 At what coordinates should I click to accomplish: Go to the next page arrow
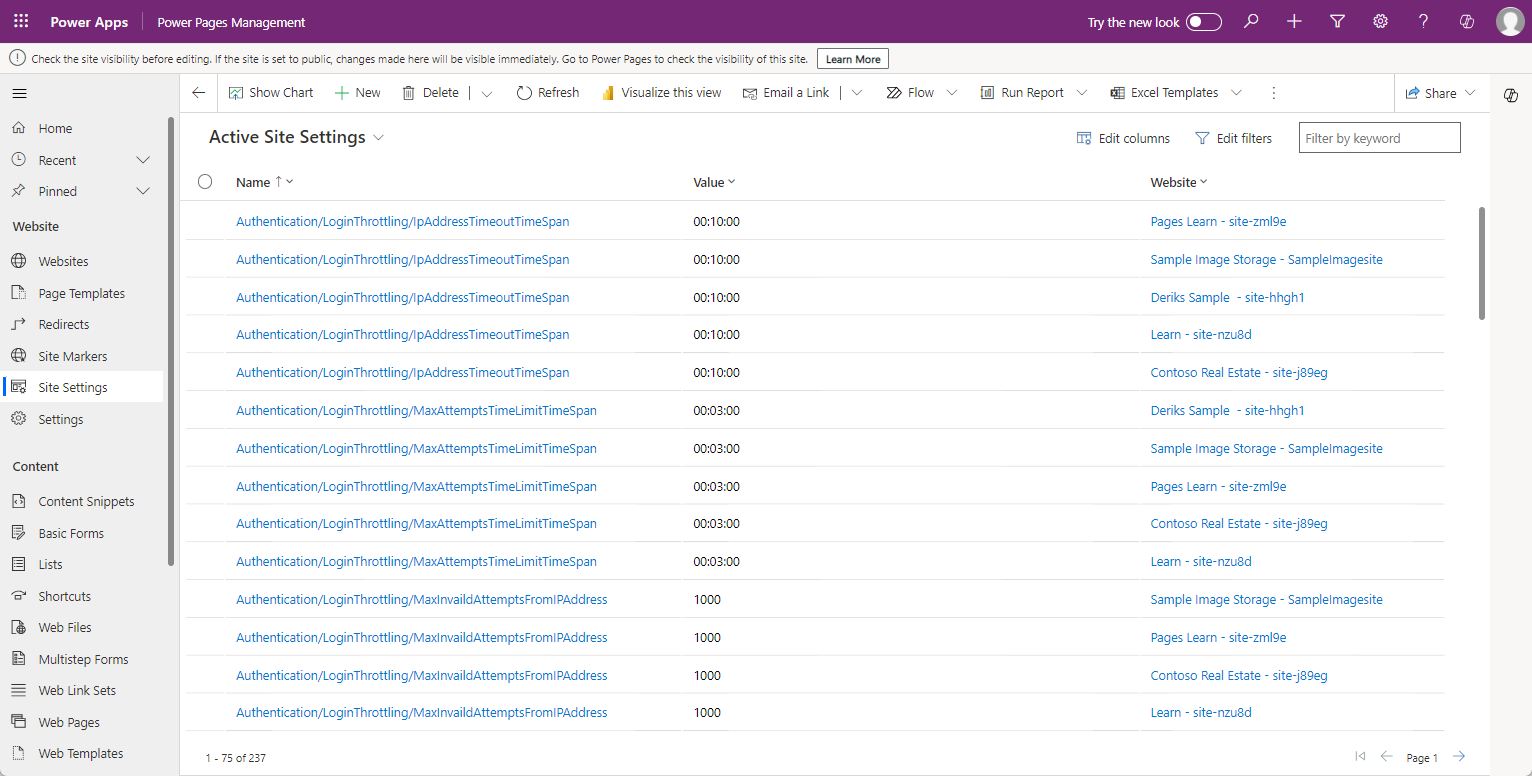pyautogui.click(x=1459, y=757)
